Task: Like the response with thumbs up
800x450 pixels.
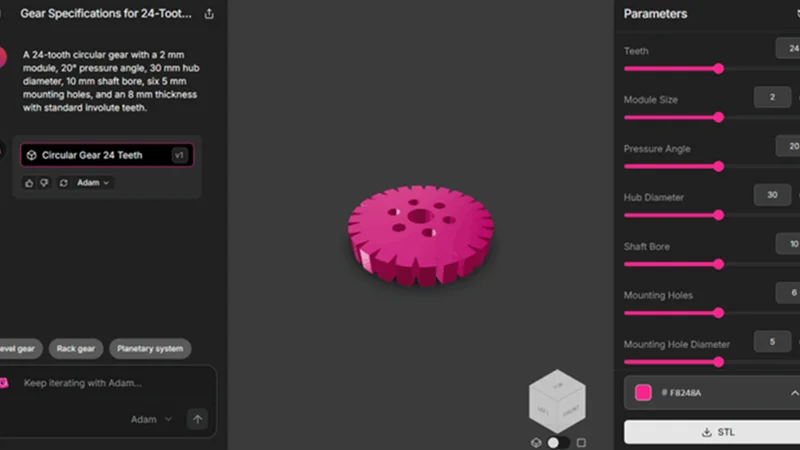Action: (x=29, y=183)
